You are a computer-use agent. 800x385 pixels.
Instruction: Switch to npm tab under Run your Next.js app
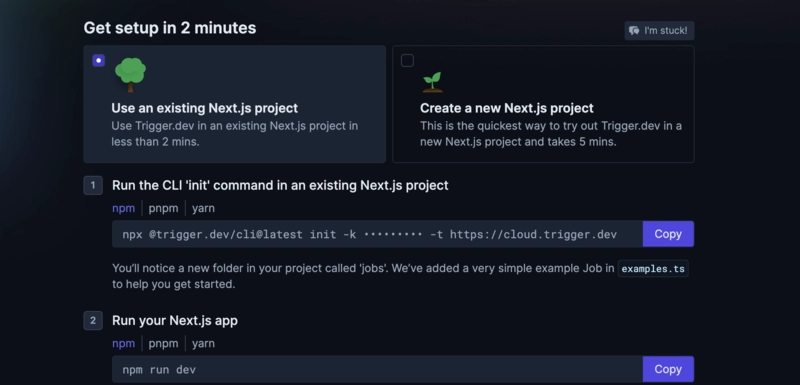coord(123,343)
